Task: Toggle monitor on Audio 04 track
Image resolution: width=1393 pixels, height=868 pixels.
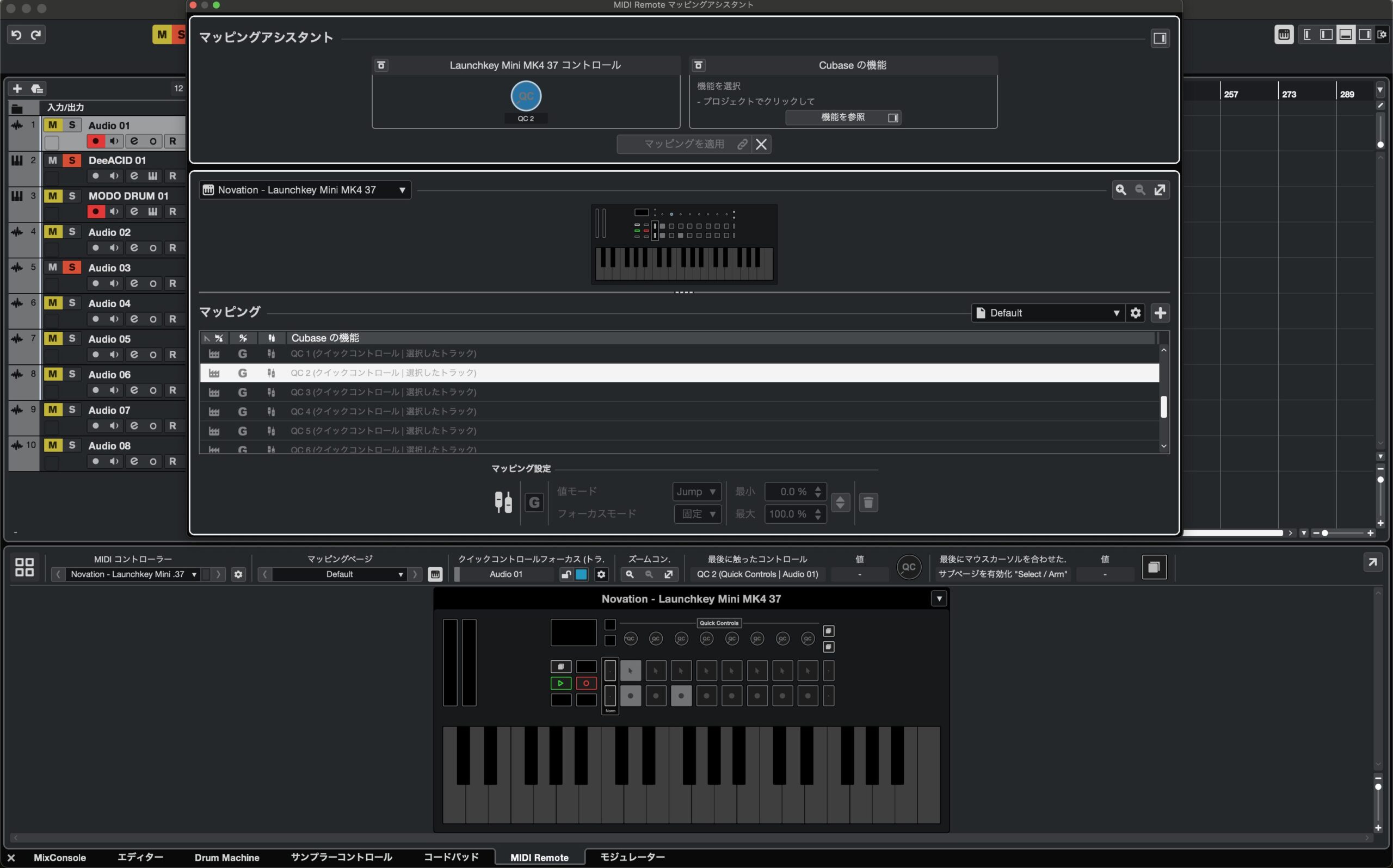Action: pyautogui.click(x=114, y=319)
